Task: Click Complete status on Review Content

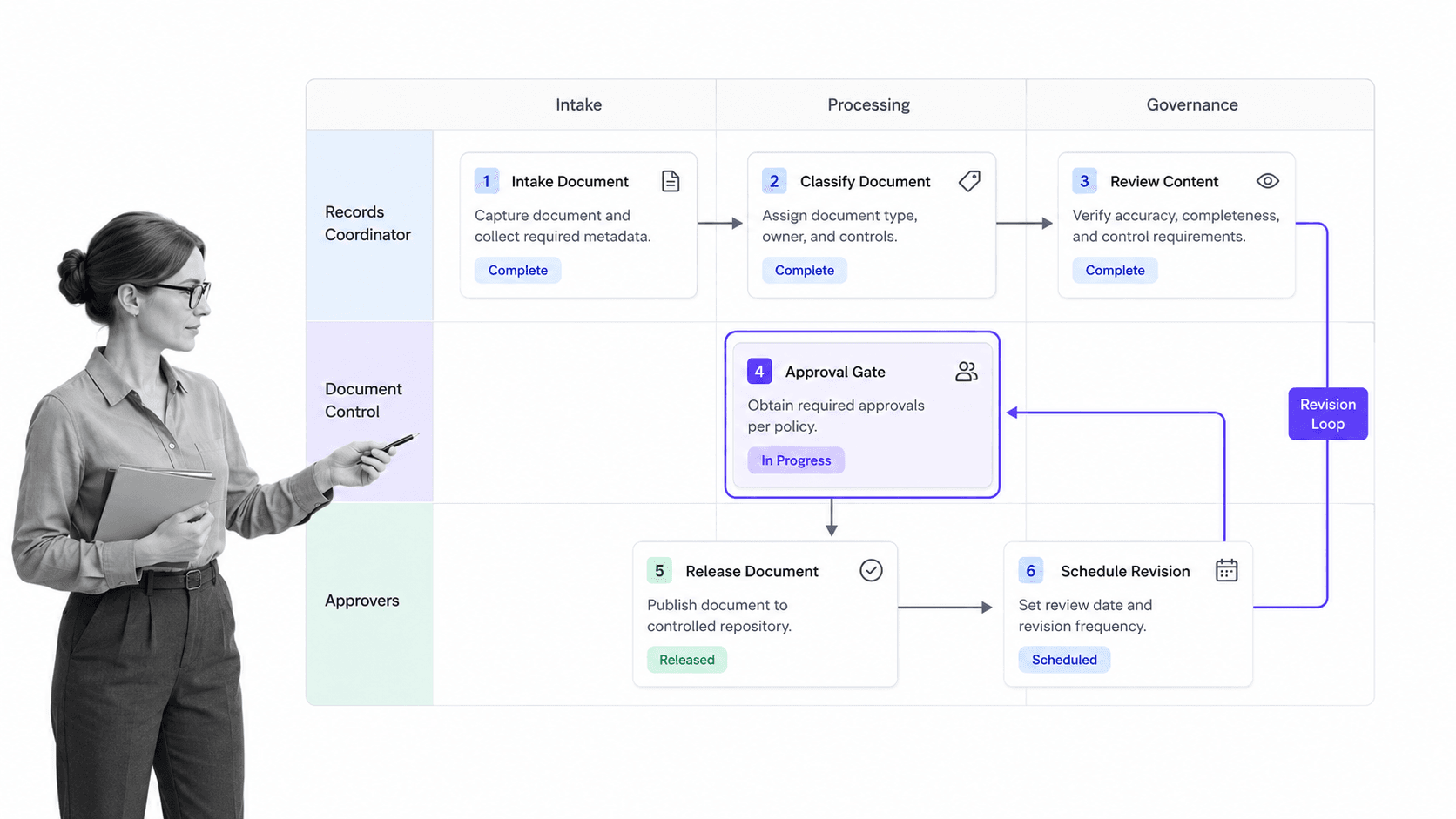Action: click(x=1115, y=271)
